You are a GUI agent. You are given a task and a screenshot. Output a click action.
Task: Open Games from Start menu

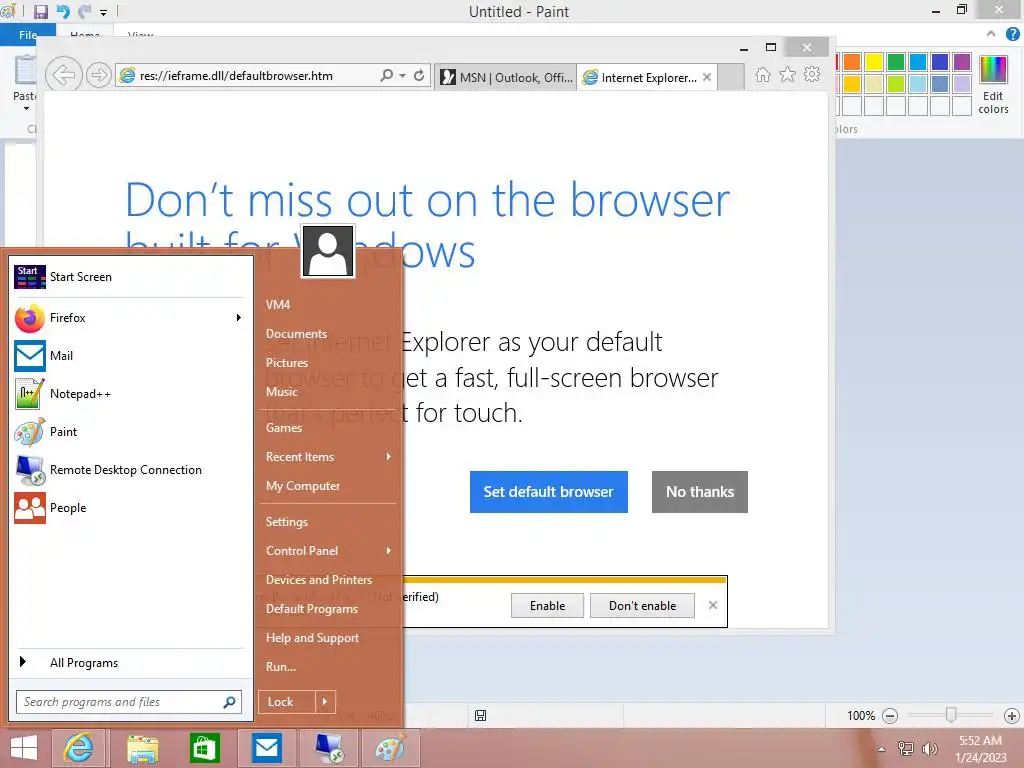coord(284,428)
